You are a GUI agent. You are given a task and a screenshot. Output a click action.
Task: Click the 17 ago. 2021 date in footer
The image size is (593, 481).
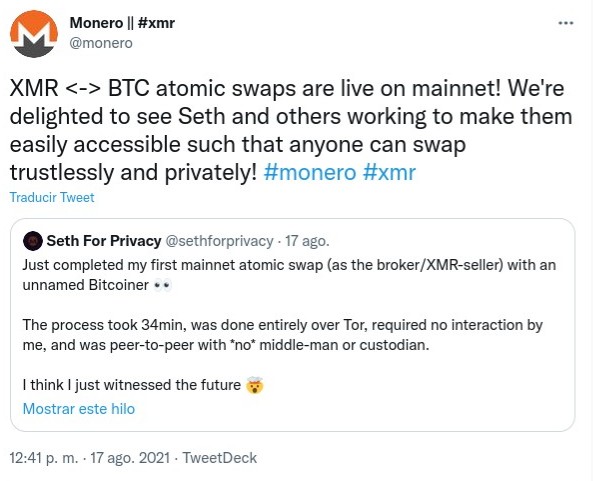(x=130, y=458)
